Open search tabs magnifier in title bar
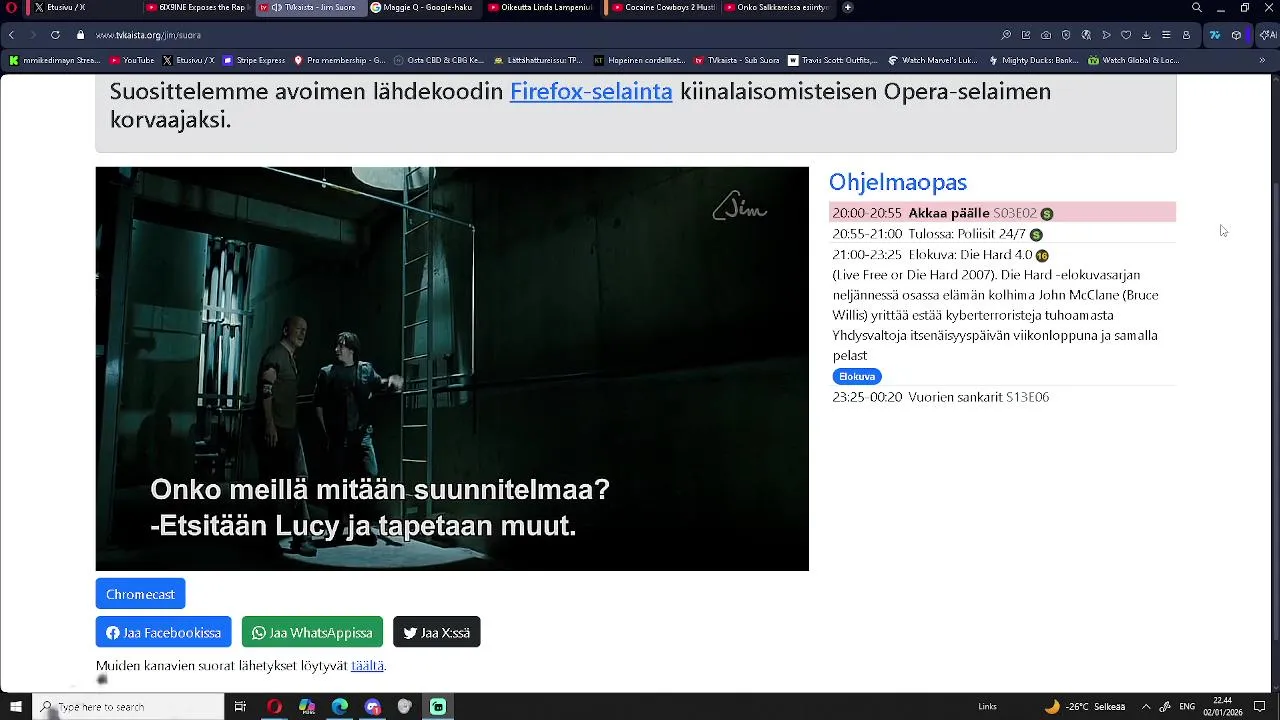1280x720 pixels. [1197, 7]
